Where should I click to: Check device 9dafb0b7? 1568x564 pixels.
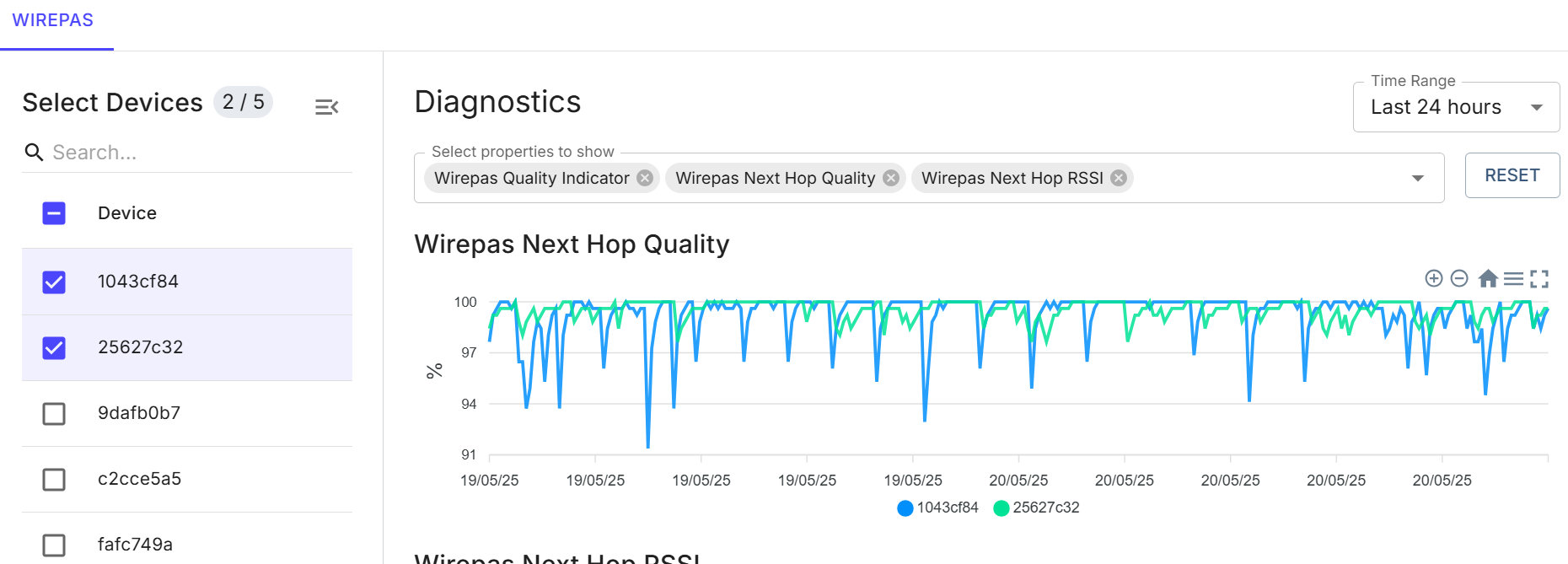[54, 413]
